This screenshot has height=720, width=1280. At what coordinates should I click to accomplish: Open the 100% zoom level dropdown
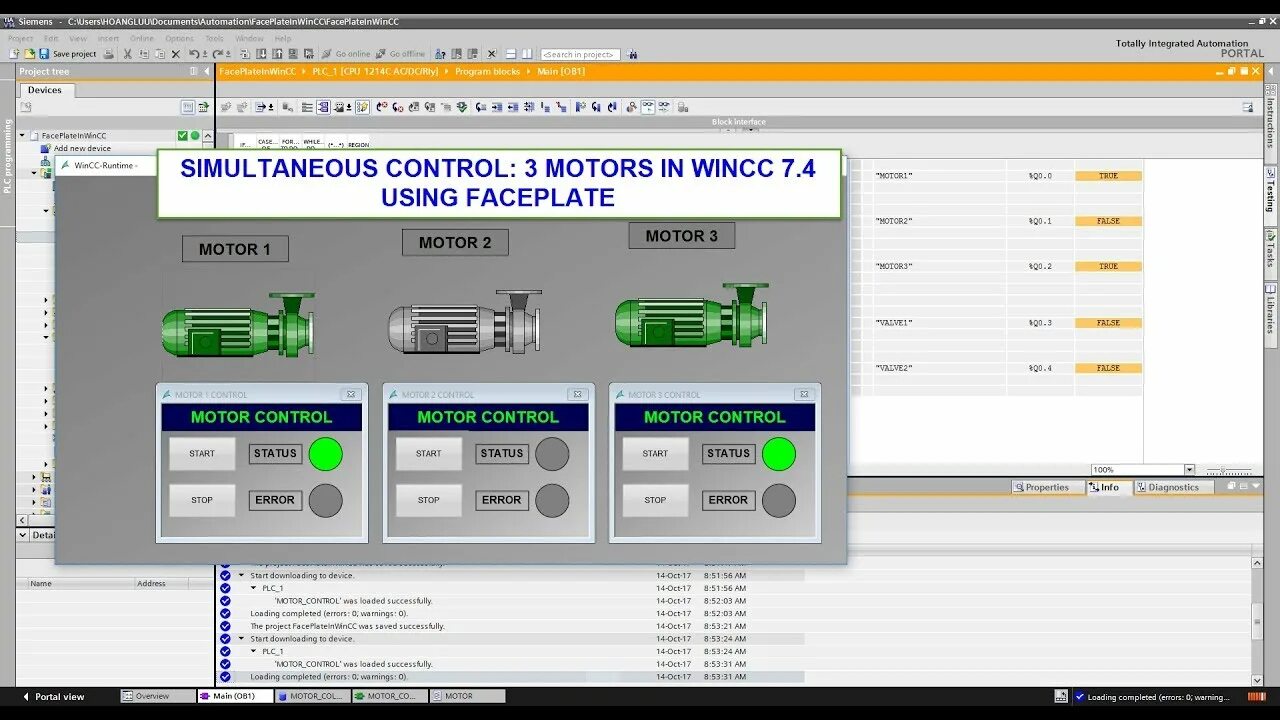(x=1190, y=468)
